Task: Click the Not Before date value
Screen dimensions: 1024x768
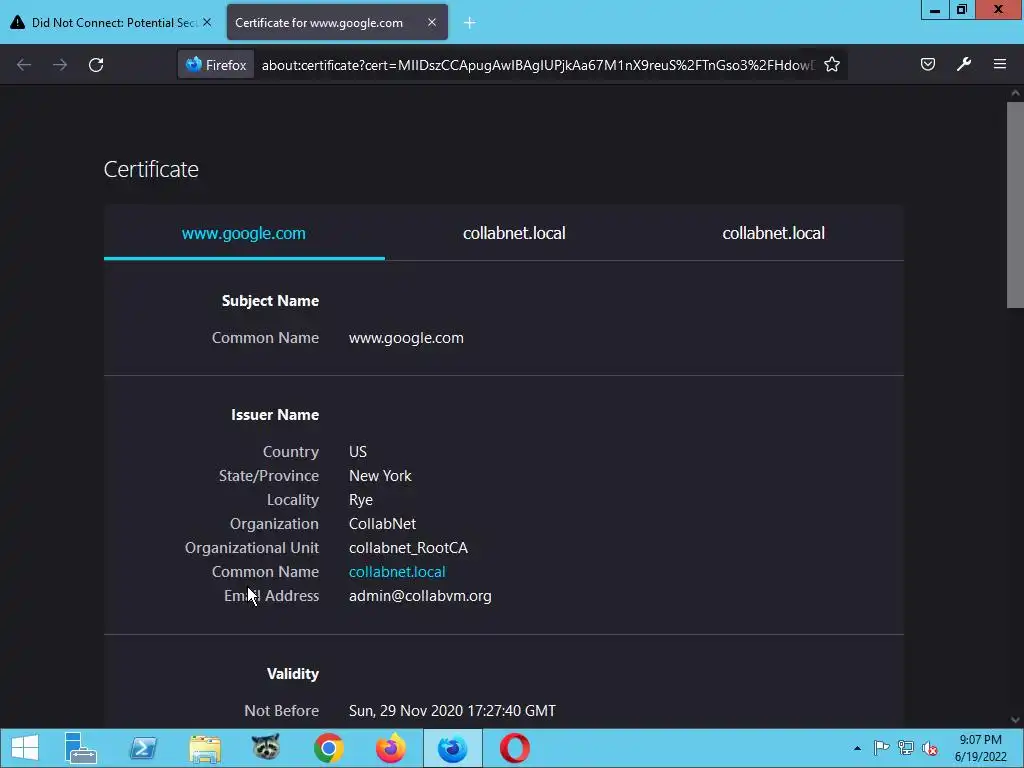Action: (x=452, y=711)
